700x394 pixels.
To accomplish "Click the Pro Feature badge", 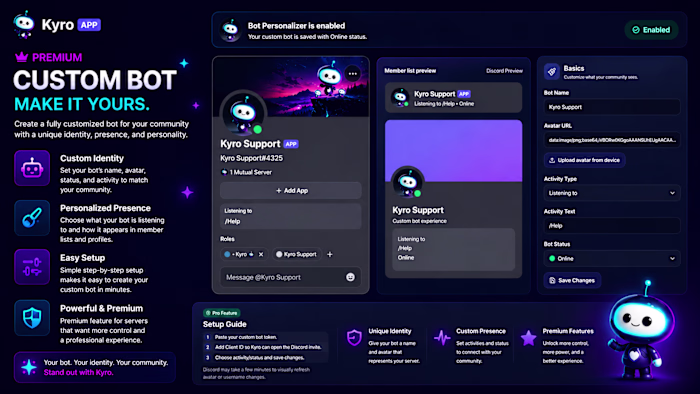I will pyautogui.click(x=222, y=313).
